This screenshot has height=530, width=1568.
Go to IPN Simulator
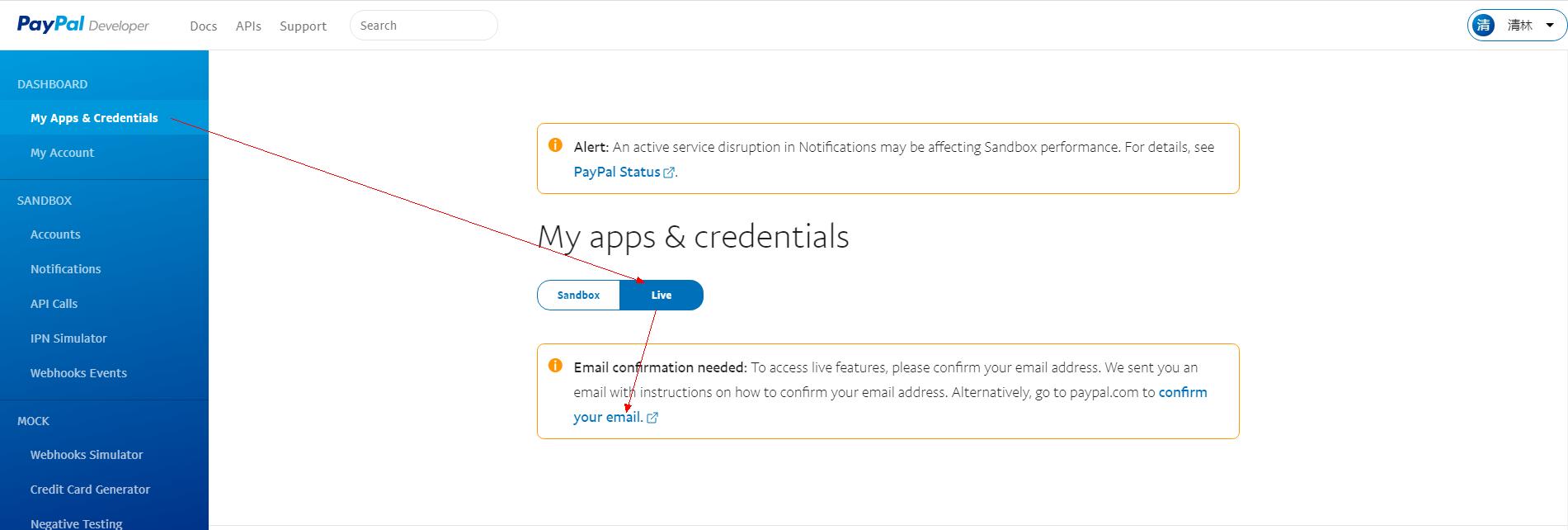coord(68,338)
